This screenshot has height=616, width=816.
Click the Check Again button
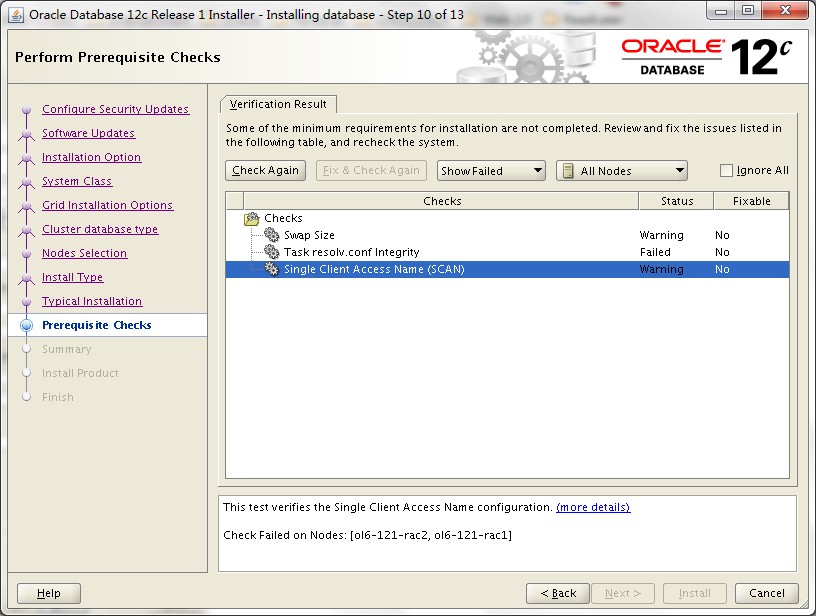[x=265, y=170]
